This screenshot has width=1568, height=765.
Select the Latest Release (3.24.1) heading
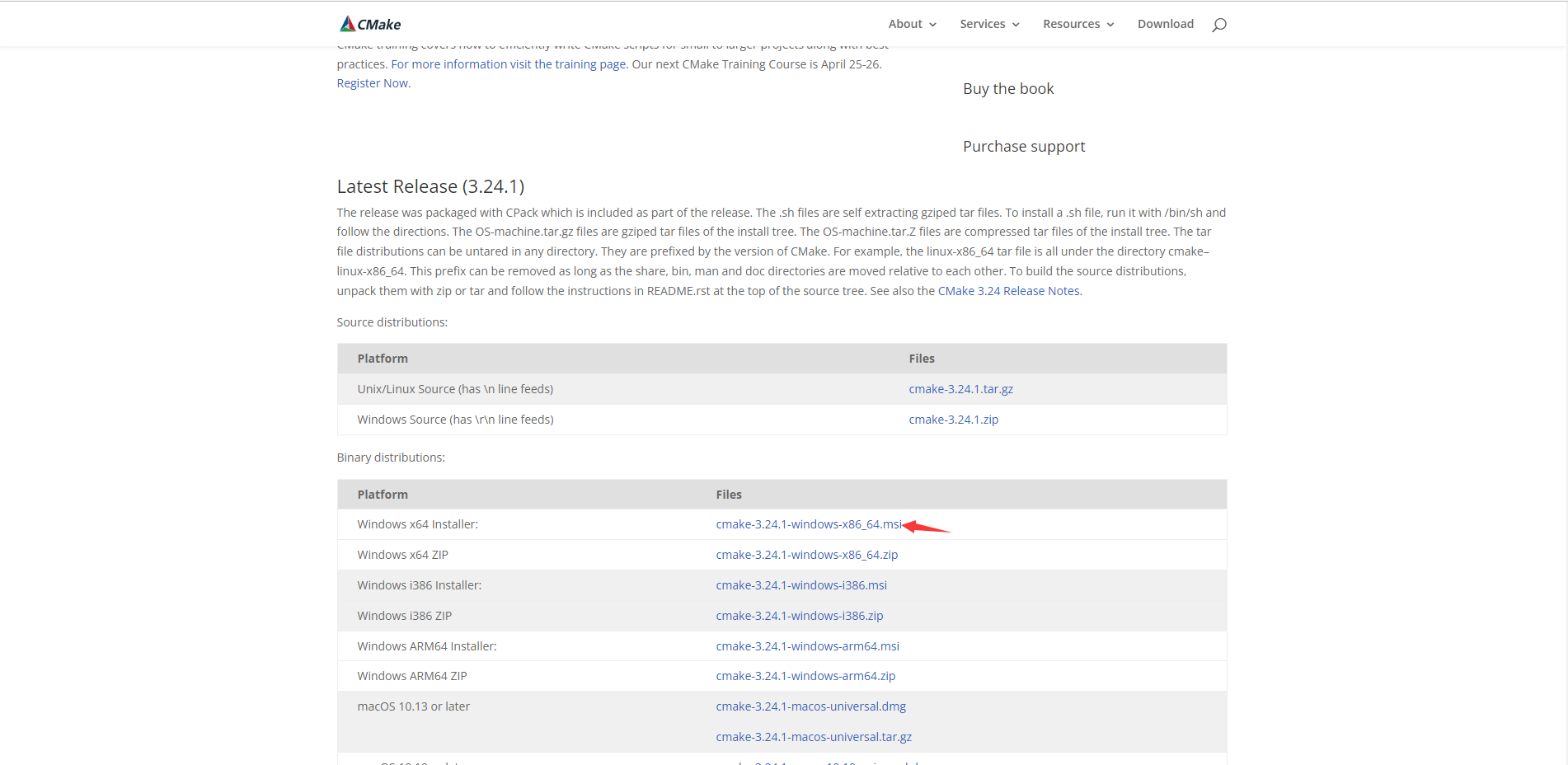pos(430,186)
